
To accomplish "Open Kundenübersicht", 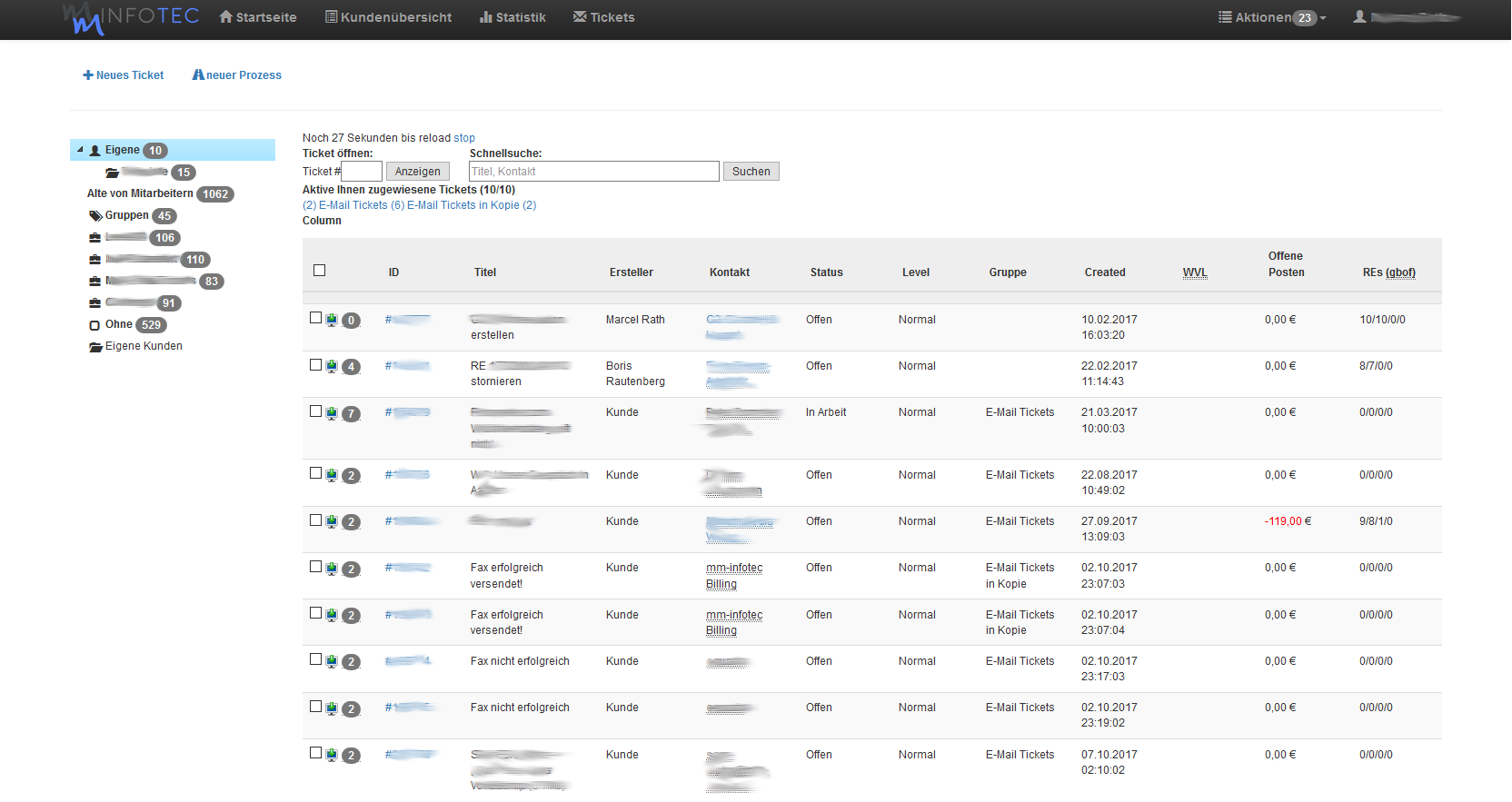I will pyautogui.click(x=389, y=17).
